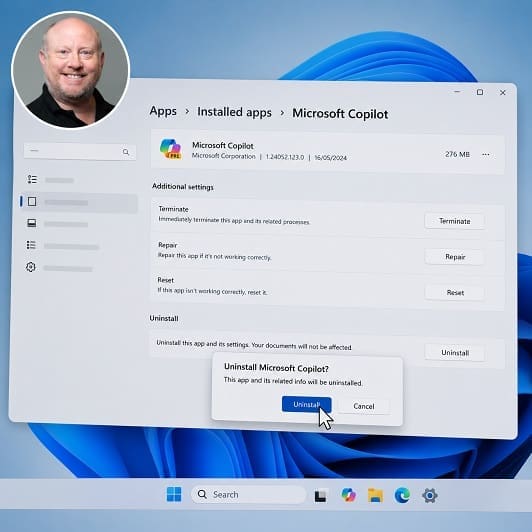This screenshot has height=532, width=532.
Task: Click the Microsoft Copilot app icon
Action: point(171,149)
